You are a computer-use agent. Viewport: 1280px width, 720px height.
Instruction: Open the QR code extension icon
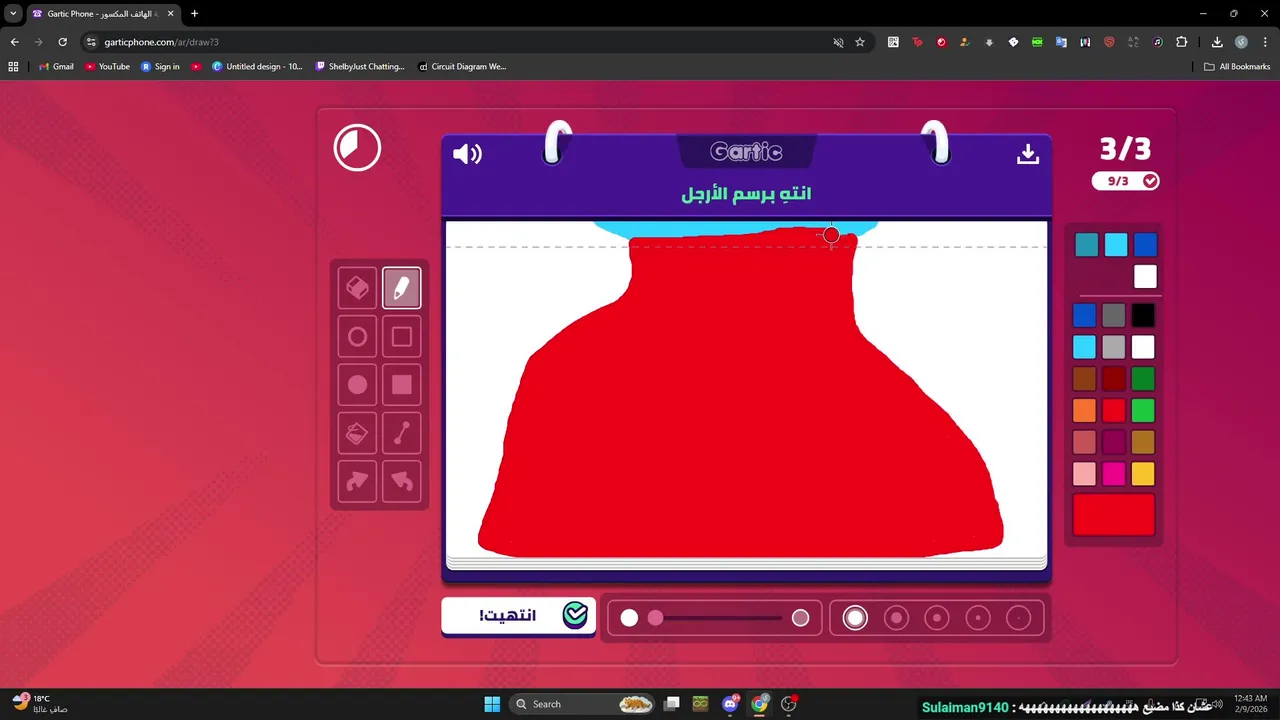tap(893, 42)
